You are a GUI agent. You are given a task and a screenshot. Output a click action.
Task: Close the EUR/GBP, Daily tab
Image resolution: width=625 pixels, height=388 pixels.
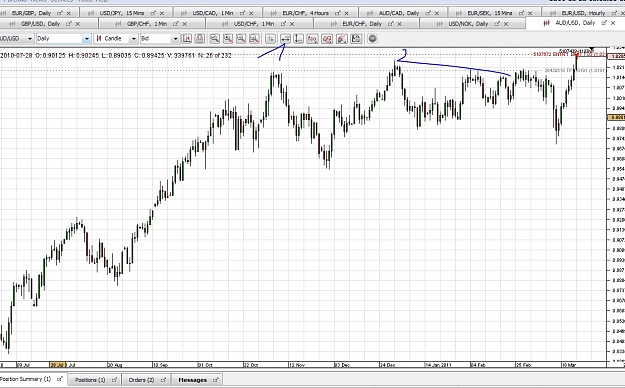[69, 13]
